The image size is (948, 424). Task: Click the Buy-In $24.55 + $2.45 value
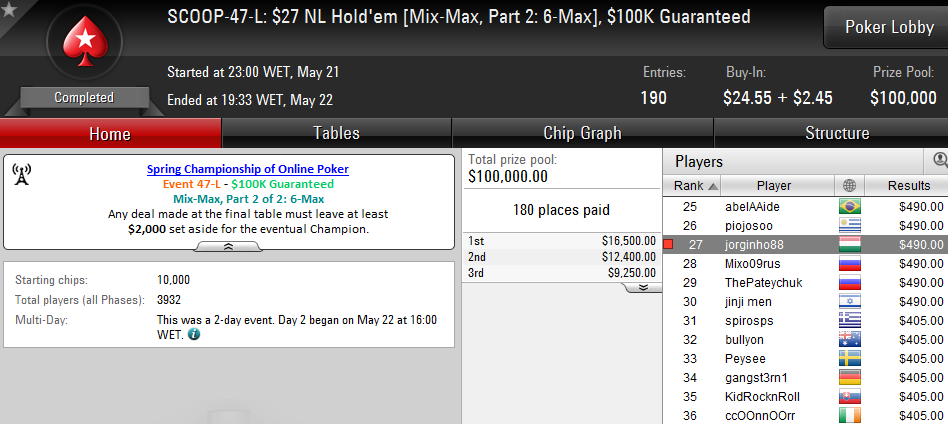[778, 97]
